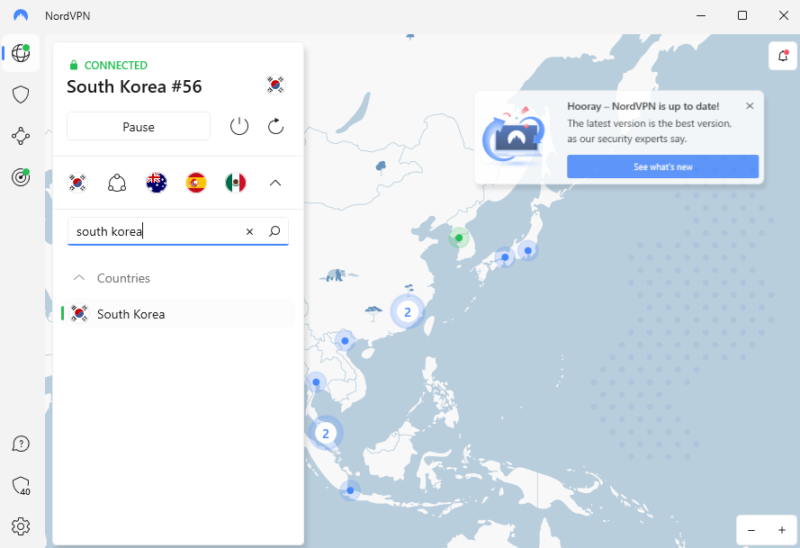Click See what's new button
This screenshot has width=800, height=548.
click(x=663, y=167)
